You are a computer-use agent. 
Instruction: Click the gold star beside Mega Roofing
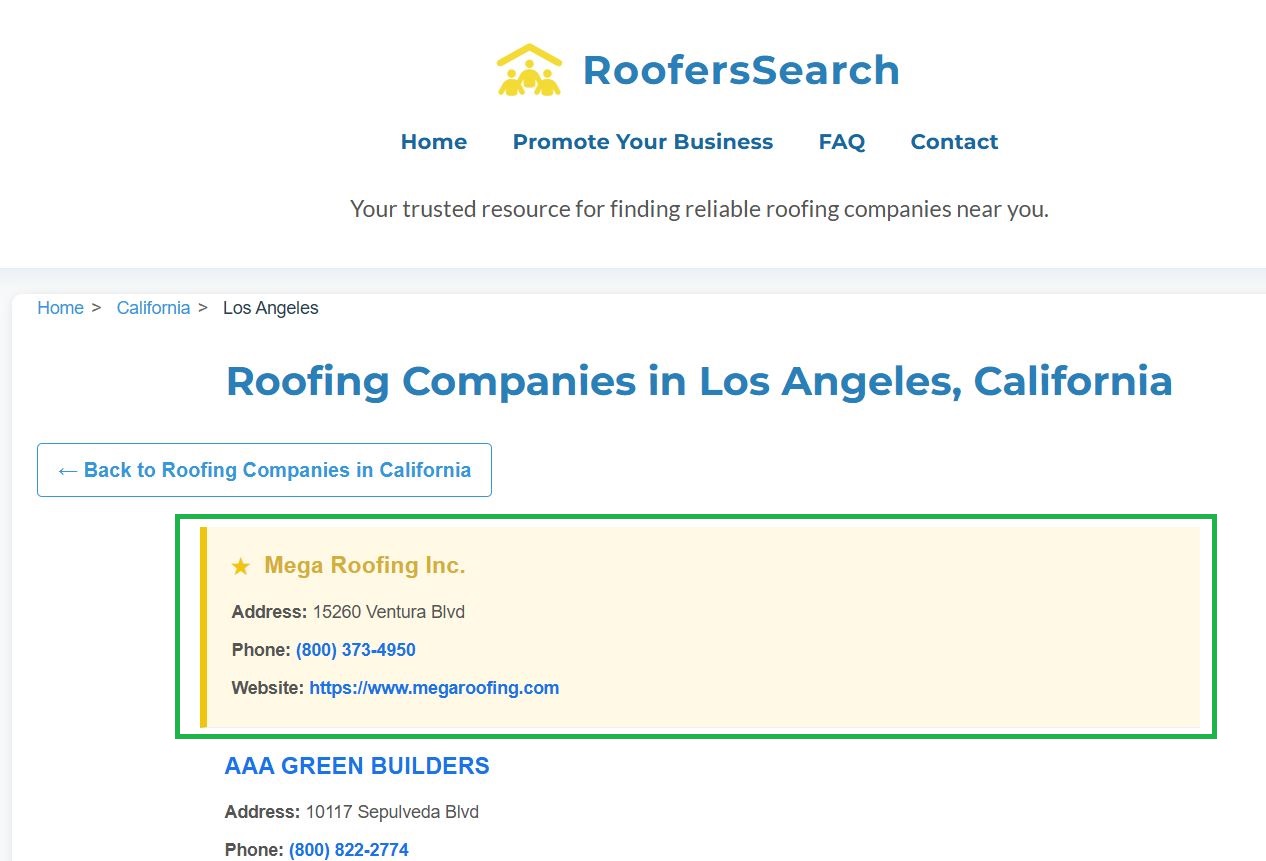point(240,567)
